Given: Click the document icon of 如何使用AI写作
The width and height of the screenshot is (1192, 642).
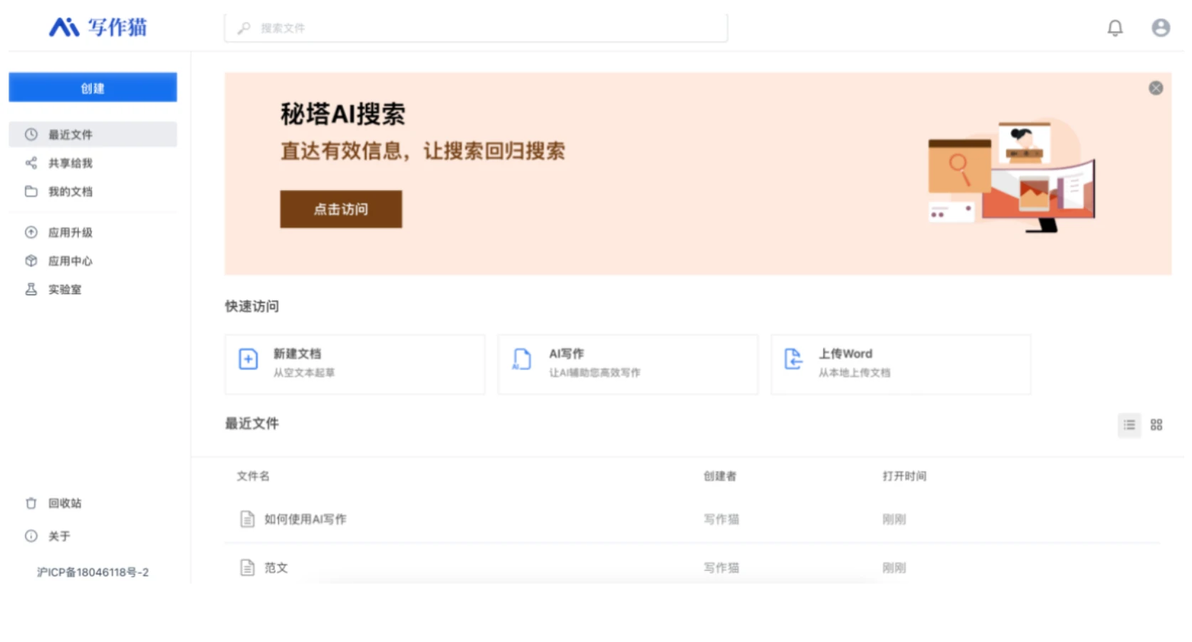Looking at the screenshot, I should pos(247,520).
